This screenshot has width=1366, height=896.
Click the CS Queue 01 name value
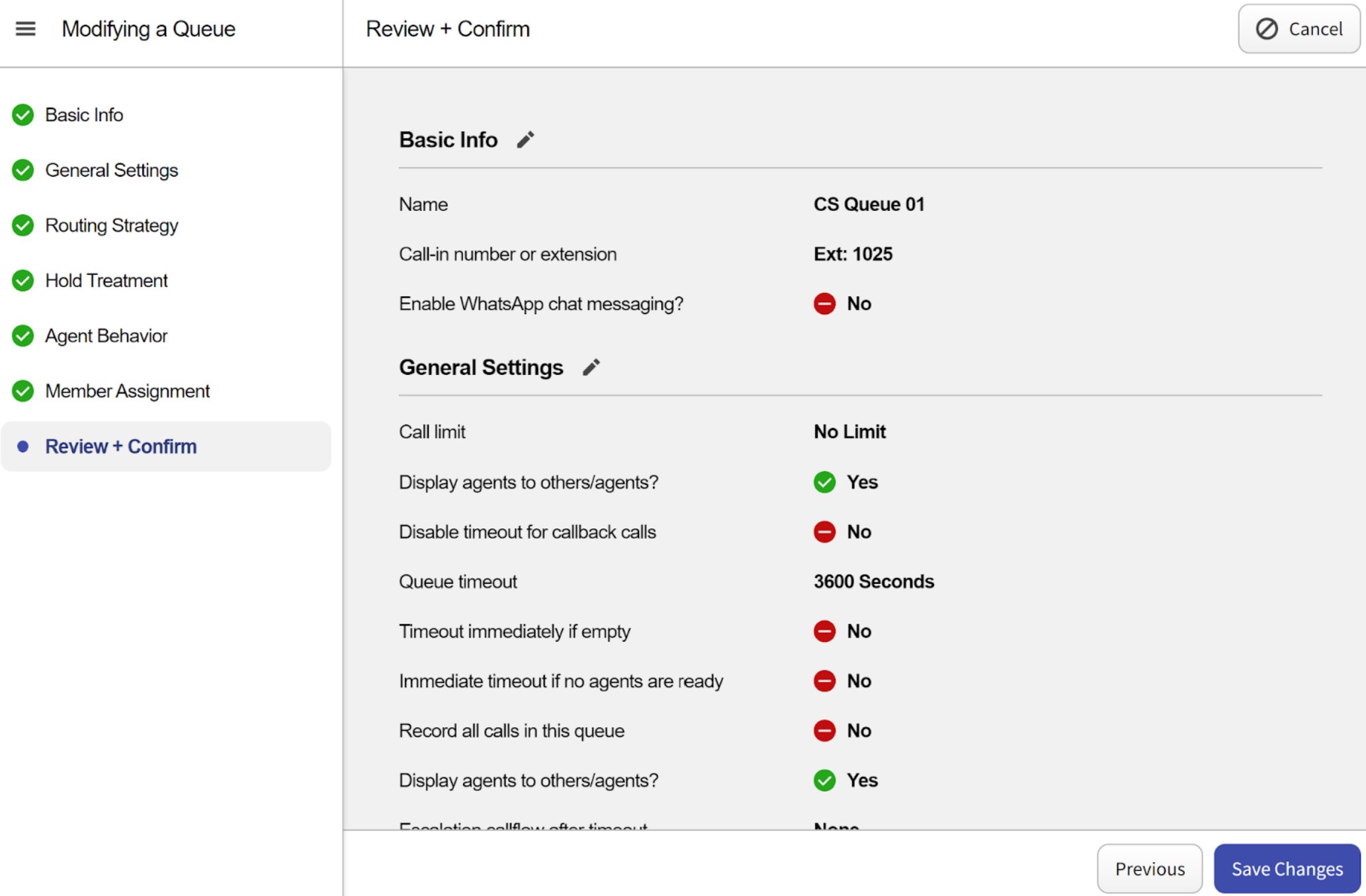(869, 204)
